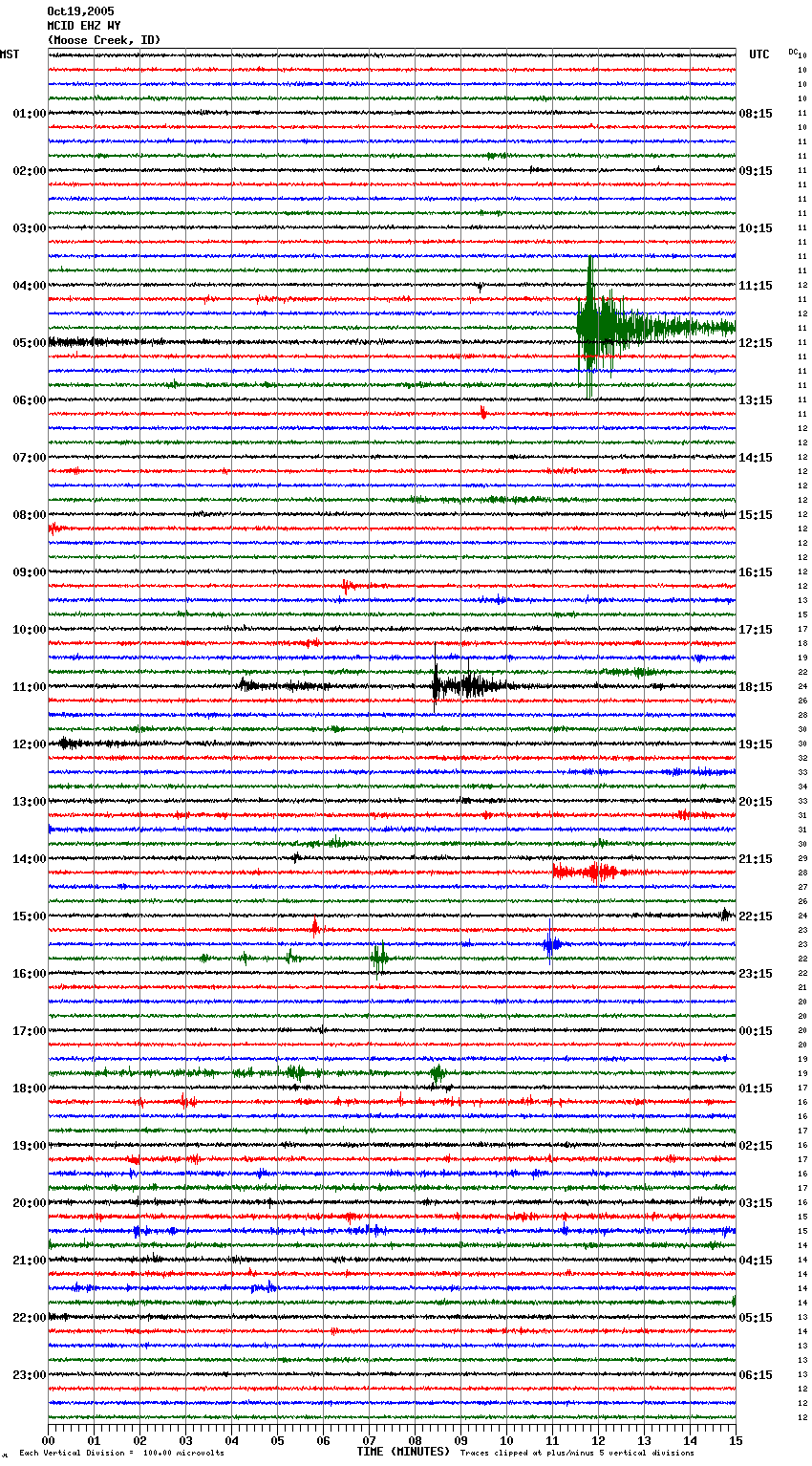
Task: Select the 22:15 UTC time label
Action: tap(756, 916)
